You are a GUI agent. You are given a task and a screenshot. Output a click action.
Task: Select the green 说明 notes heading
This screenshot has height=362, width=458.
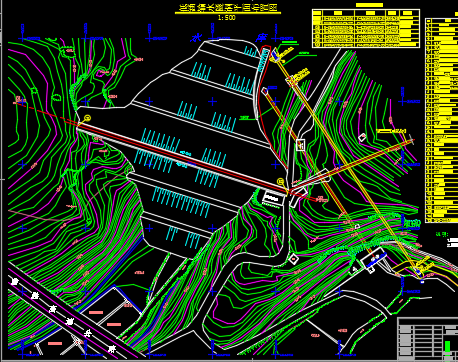[x=442, y=235]
